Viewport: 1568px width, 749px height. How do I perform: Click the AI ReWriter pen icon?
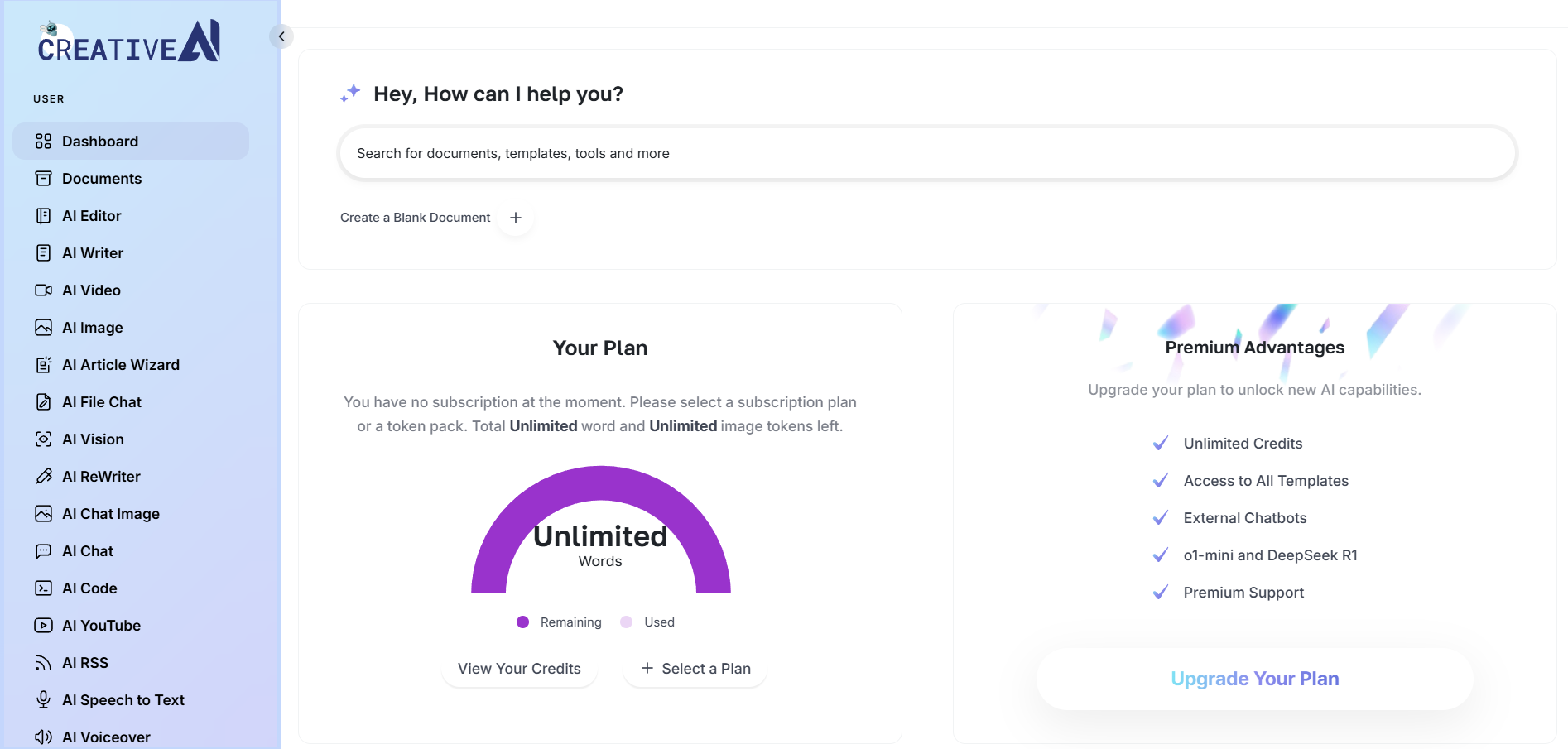[44, 477]
